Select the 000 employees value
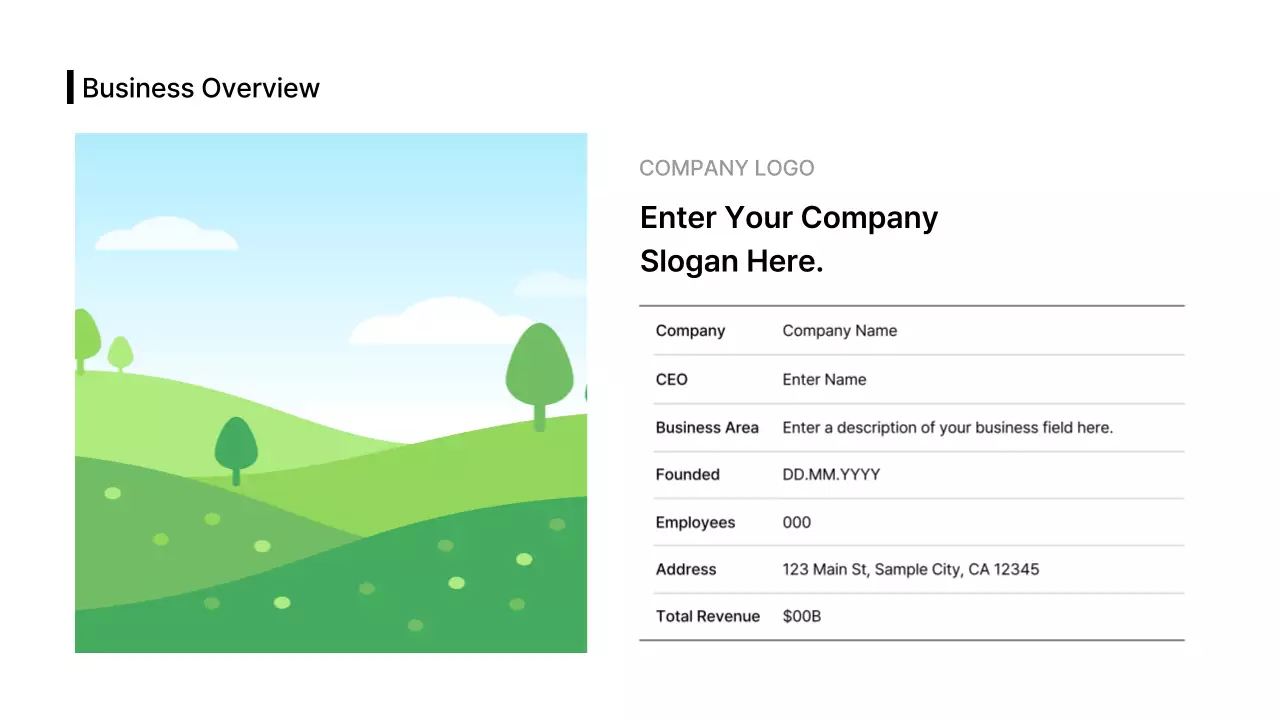 pos(796,523)
